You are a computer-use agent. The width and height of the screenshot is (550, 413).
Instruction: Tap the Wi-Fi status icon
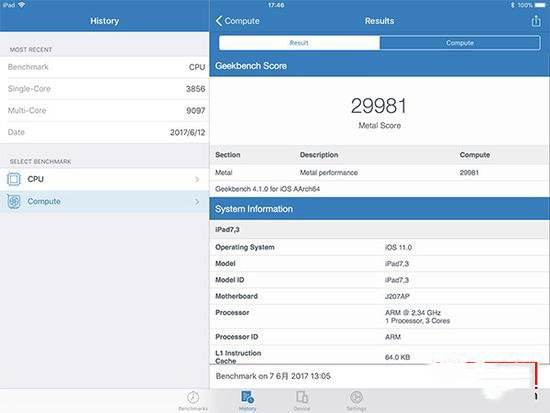(22, 5)
